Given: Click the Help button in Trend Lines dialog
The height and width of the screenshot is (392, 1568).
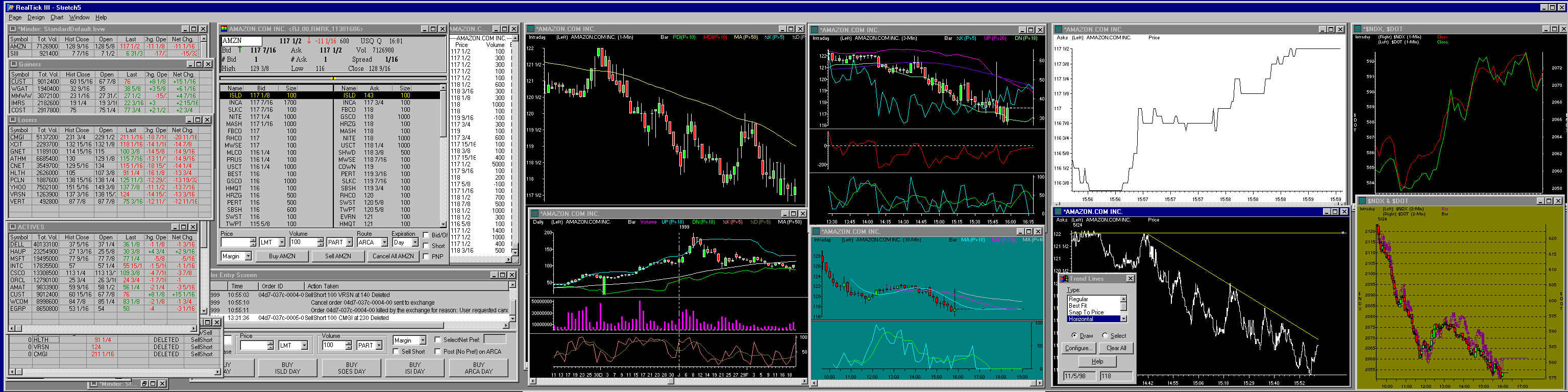Looking at the screenshot, I should [x=1097, y=361].
